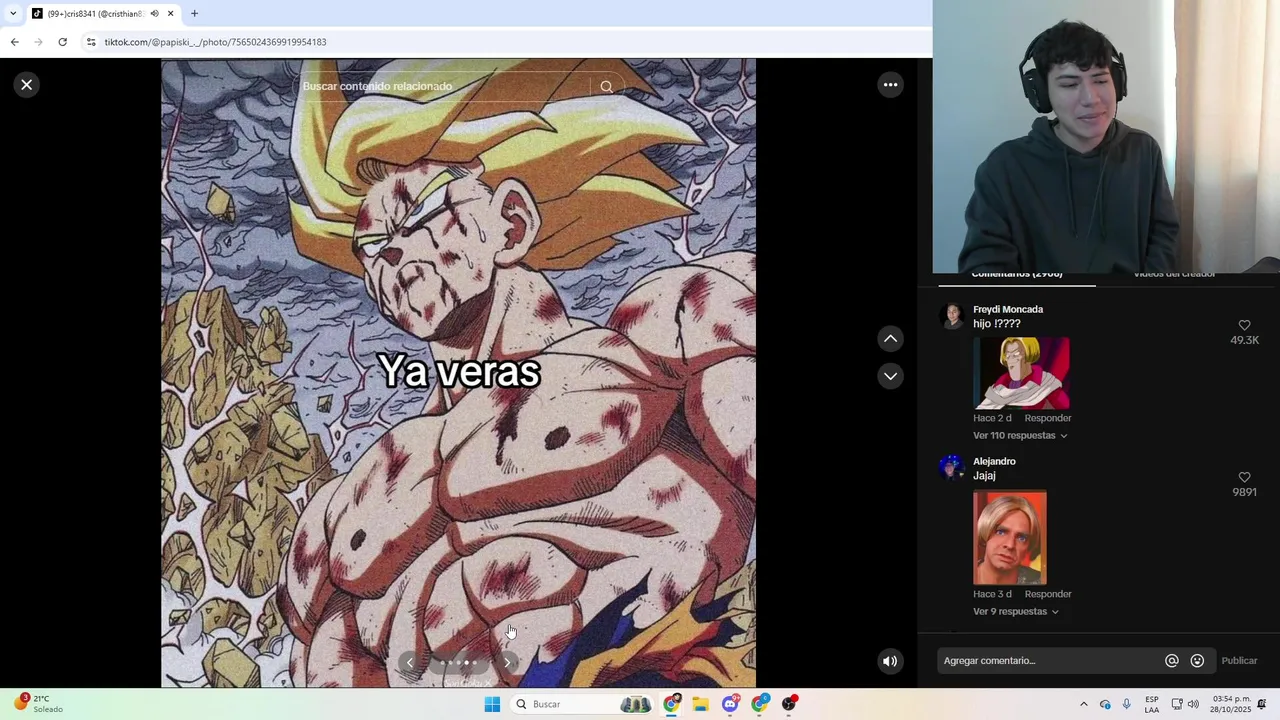Viewport: 1280px width, 720px height.
Task: Click slideshow pagination dots
Action: 459,662
